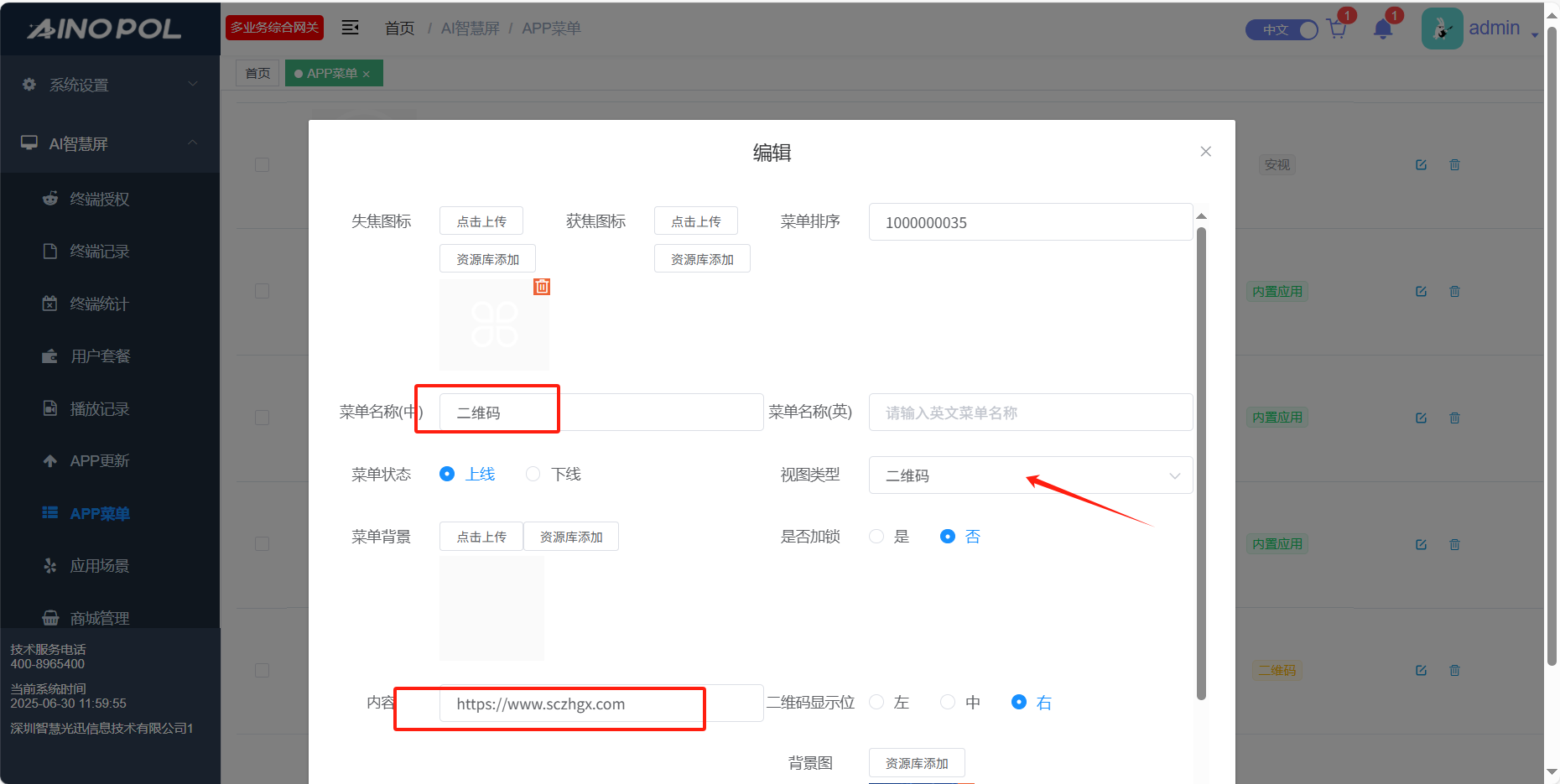
Task: Close the 编辑 dialog with X
Action: 1205,152
